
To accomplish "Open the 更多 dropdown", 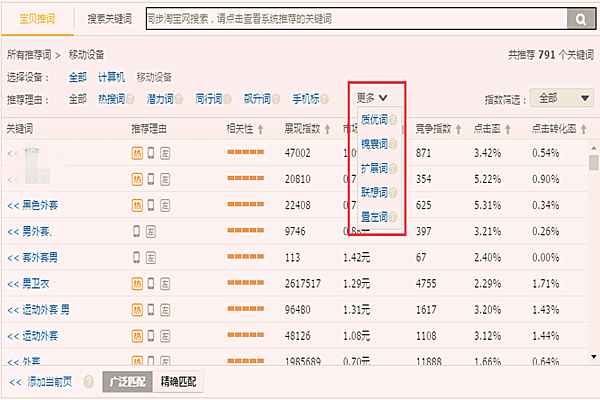I will [x=372, y=98].
